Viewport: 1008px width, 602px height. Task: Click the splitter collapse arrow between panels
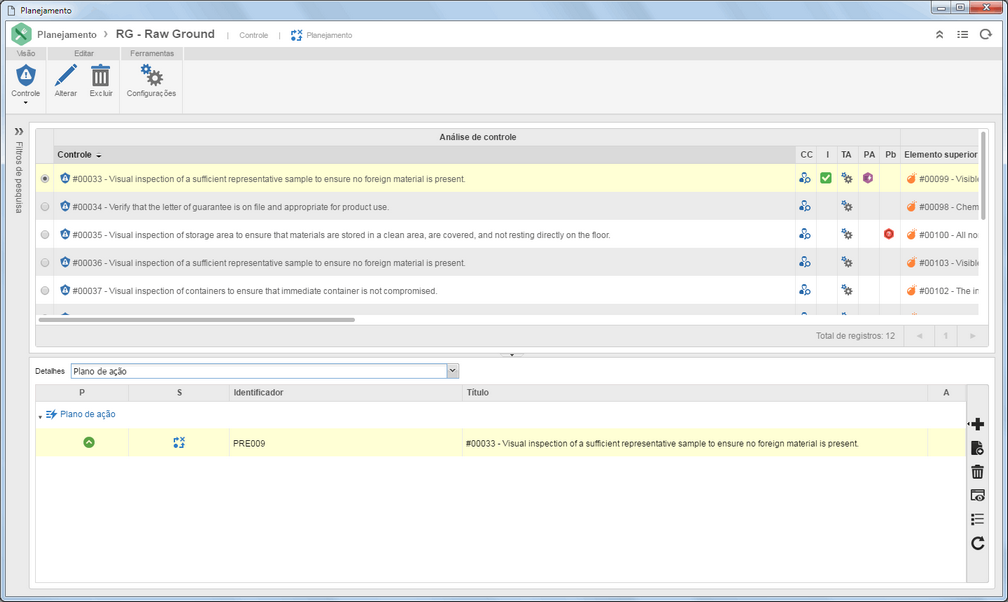tap(512, 354)
